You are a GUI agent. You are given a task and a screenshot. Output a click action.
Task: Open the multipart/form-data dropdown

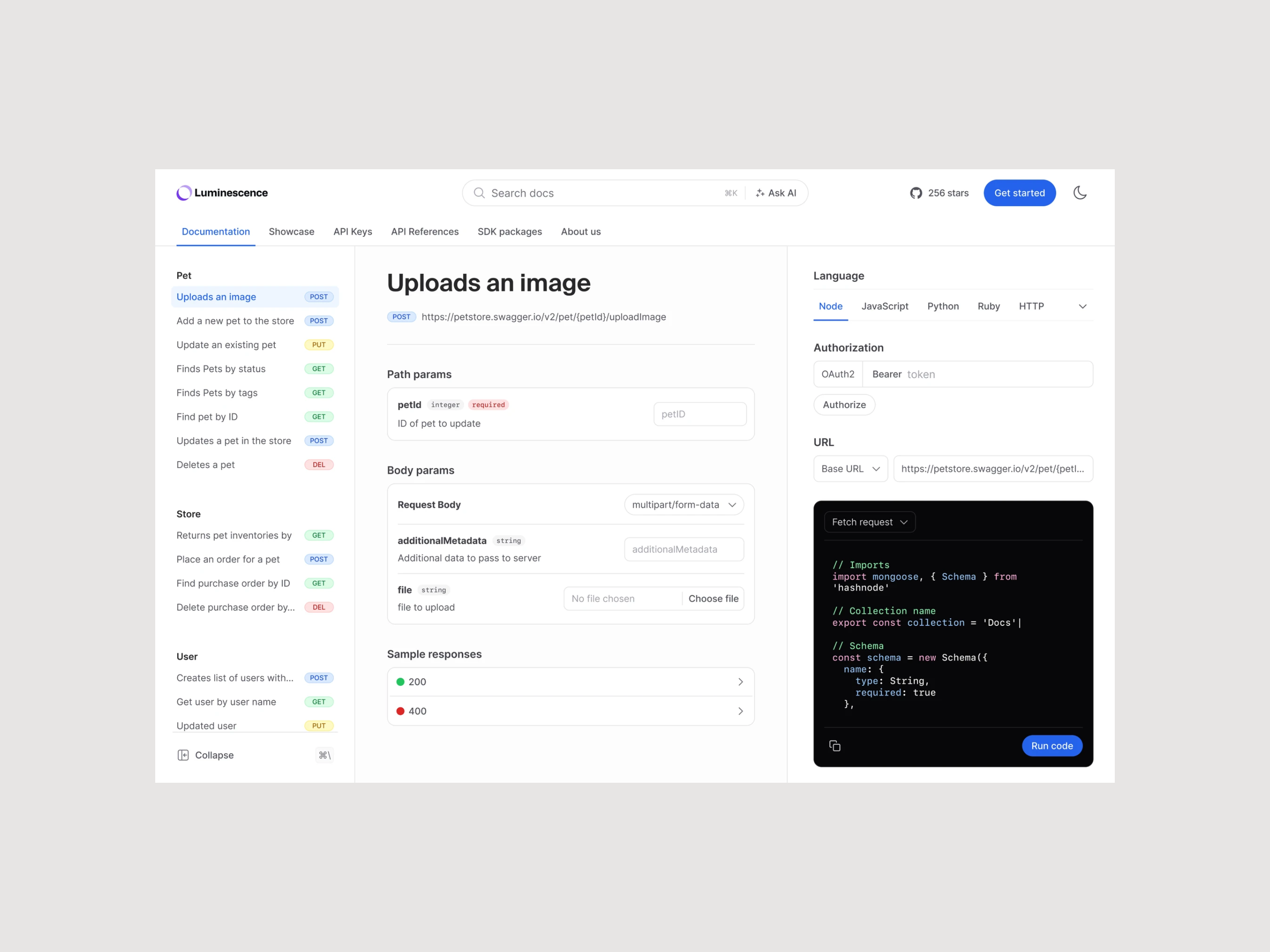(683, 504)
